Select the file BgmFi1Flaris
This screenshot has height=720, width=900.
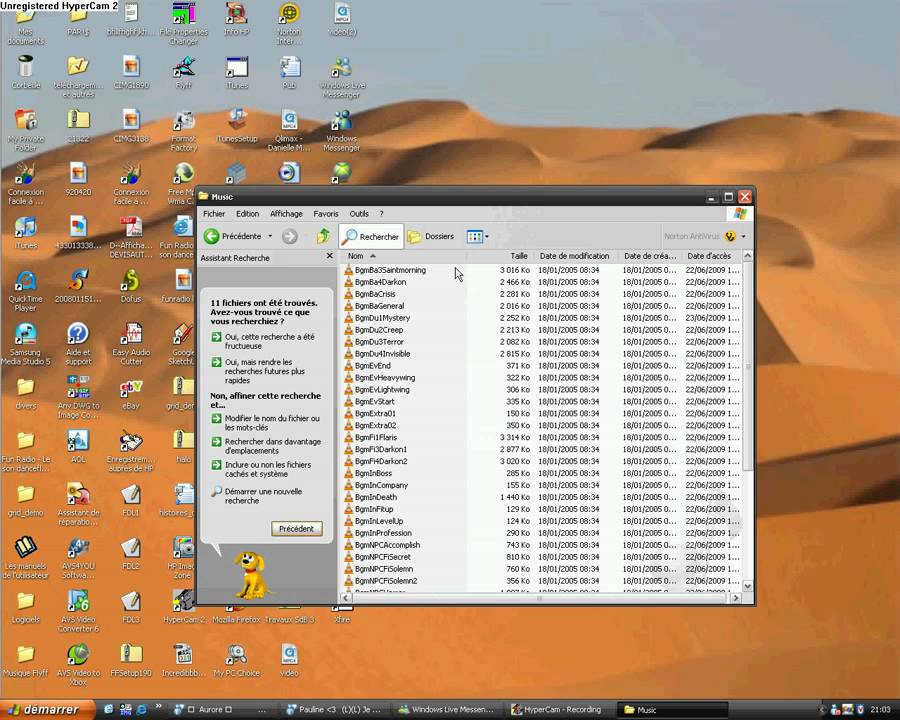click(375, 437)
